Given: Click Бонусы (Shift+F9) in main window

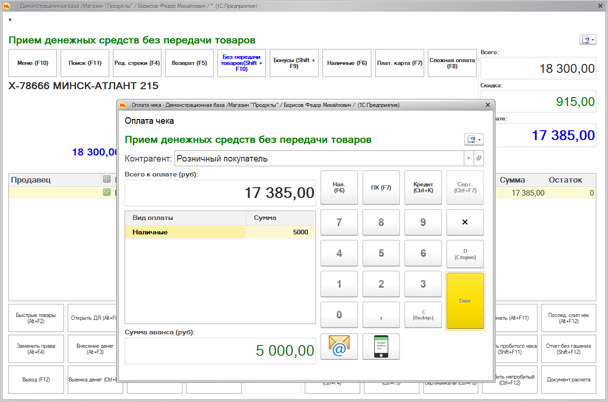Looking at the screenshot, I should point(294,63).
